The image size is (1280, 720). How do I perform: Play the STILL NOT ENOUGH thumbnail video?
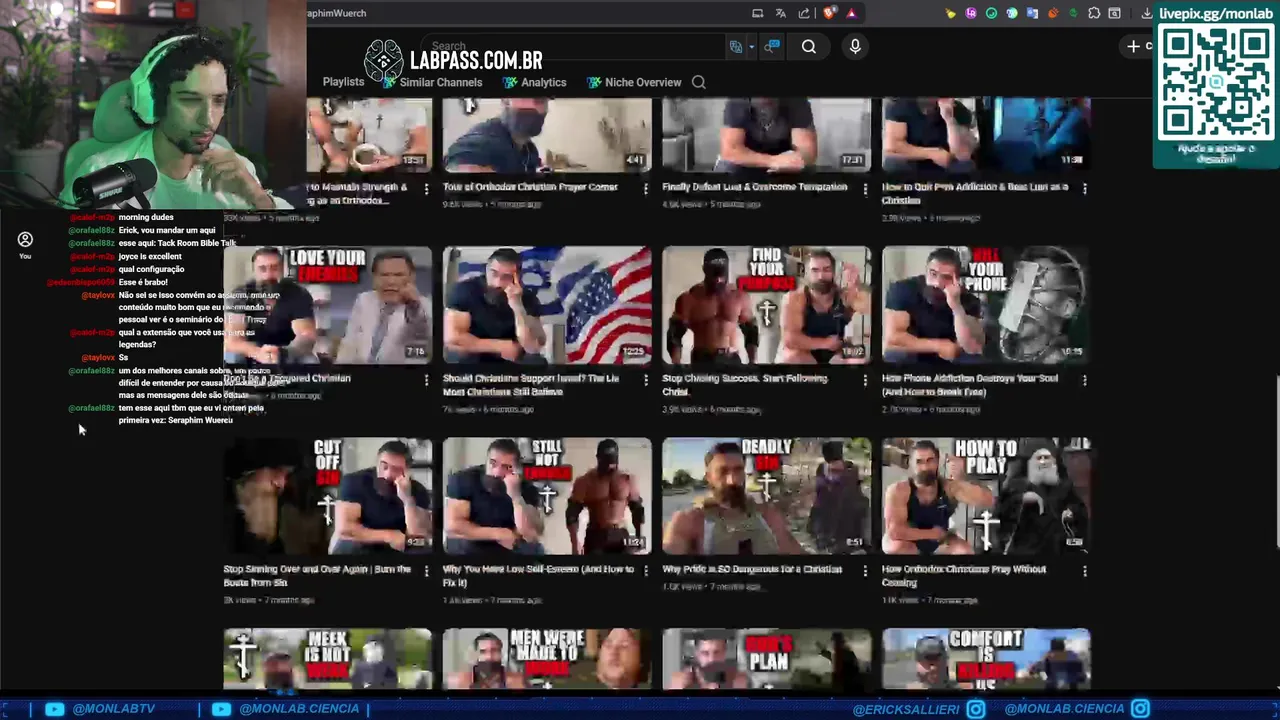click(x=547, y=496)
